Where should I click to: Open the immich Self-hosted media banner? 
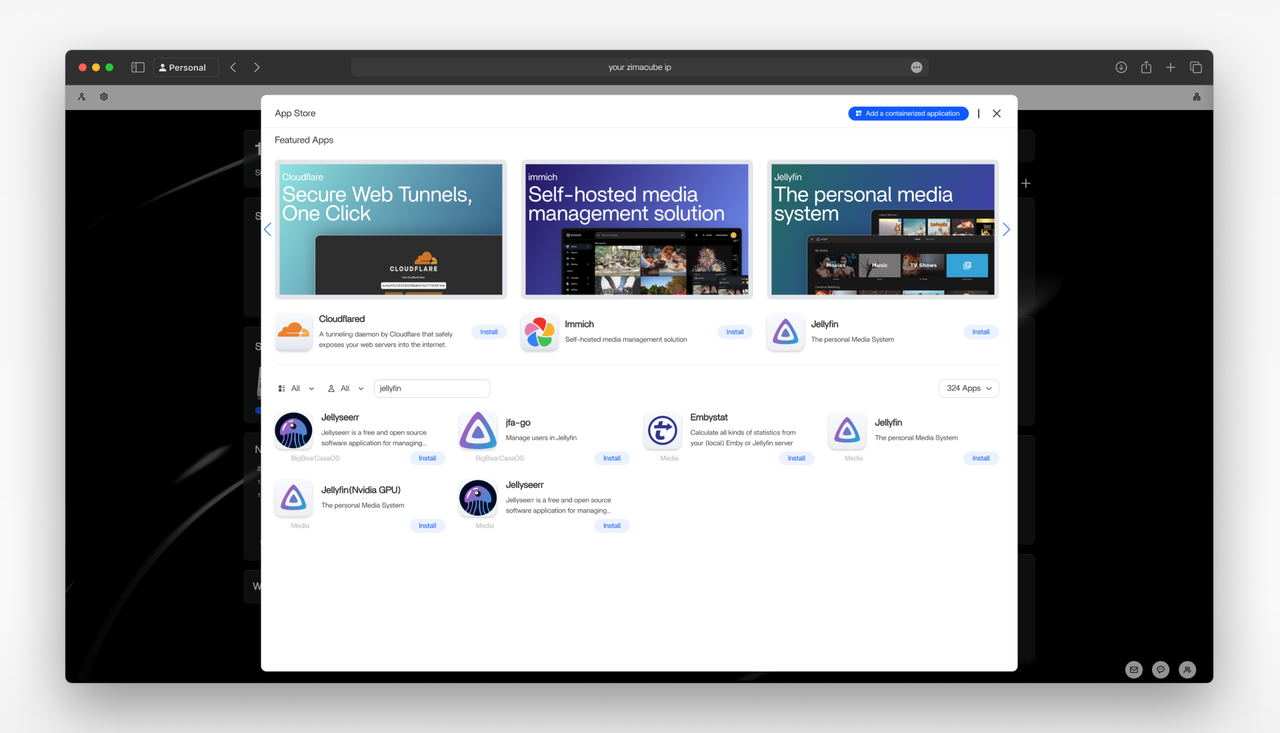click(x=637, y=229)
